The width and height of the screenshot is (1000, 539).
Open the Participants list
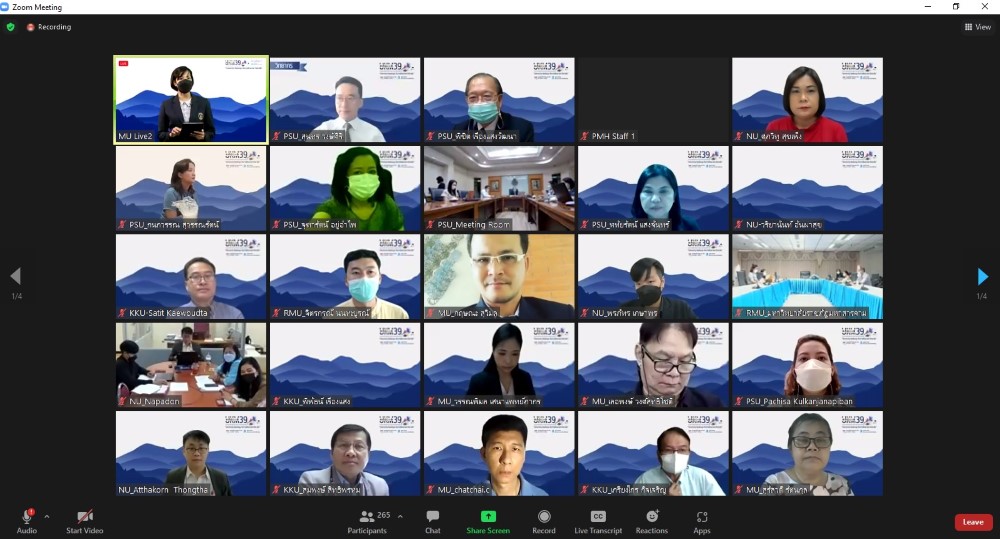coord(367,520)
